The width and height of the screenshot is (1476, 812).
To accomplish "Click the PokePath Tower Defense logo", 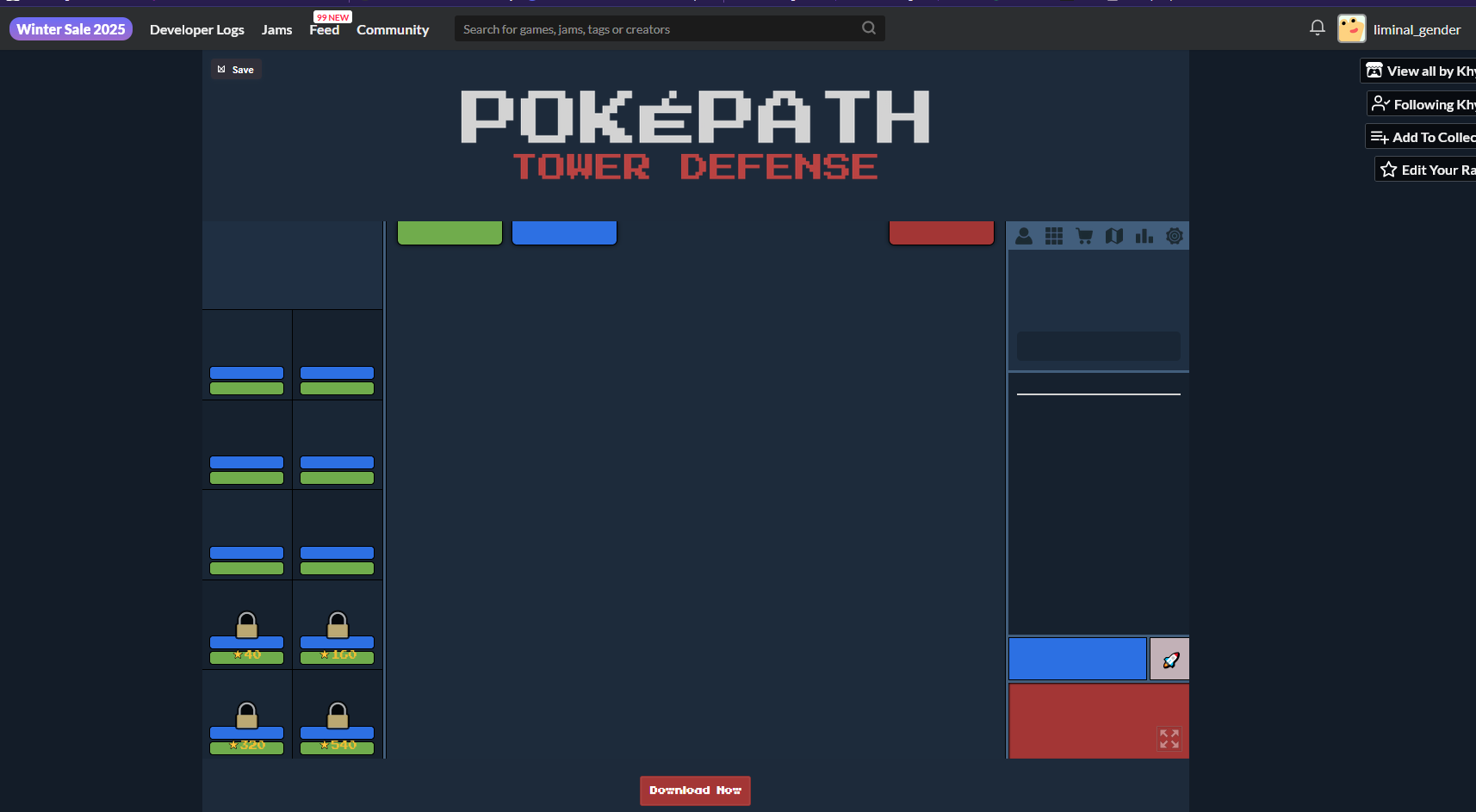I will (x=696, y=135).
